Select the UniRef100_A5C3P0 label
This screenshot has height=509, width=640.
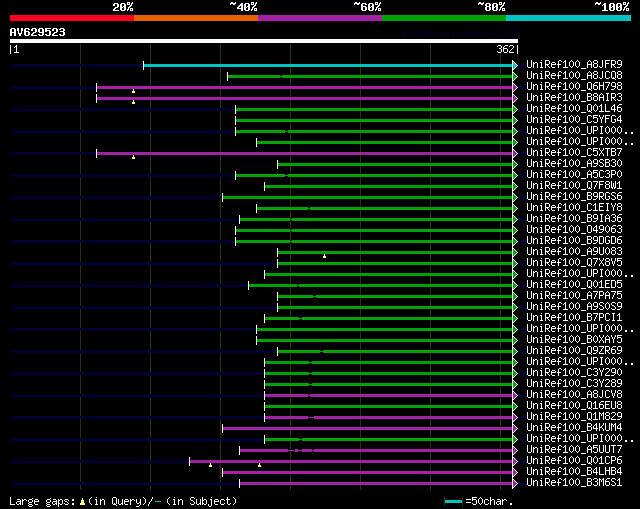coord(574,175)
